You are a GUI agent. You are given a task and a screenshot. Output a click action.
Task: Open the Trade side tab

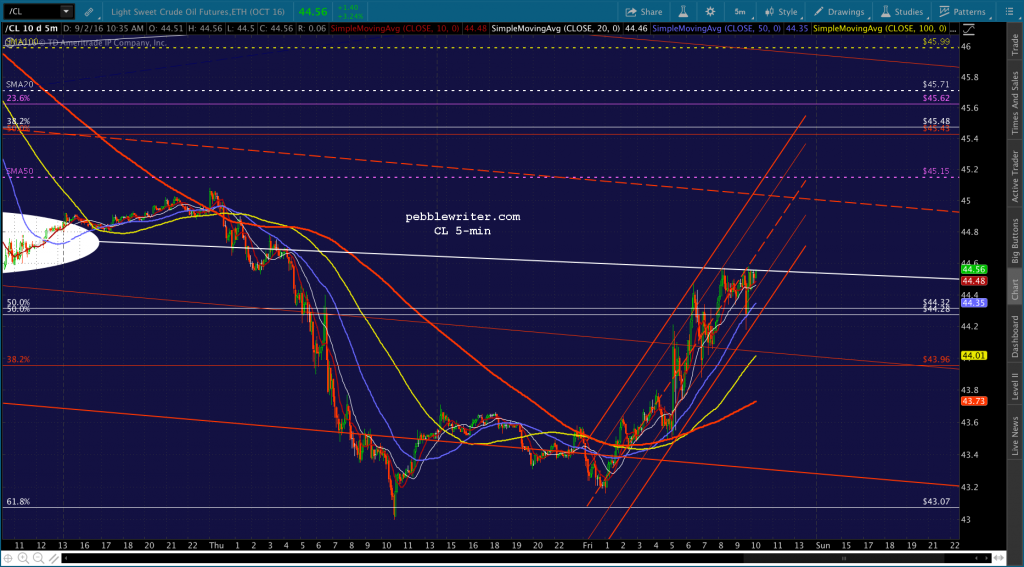click(1016, 44)
